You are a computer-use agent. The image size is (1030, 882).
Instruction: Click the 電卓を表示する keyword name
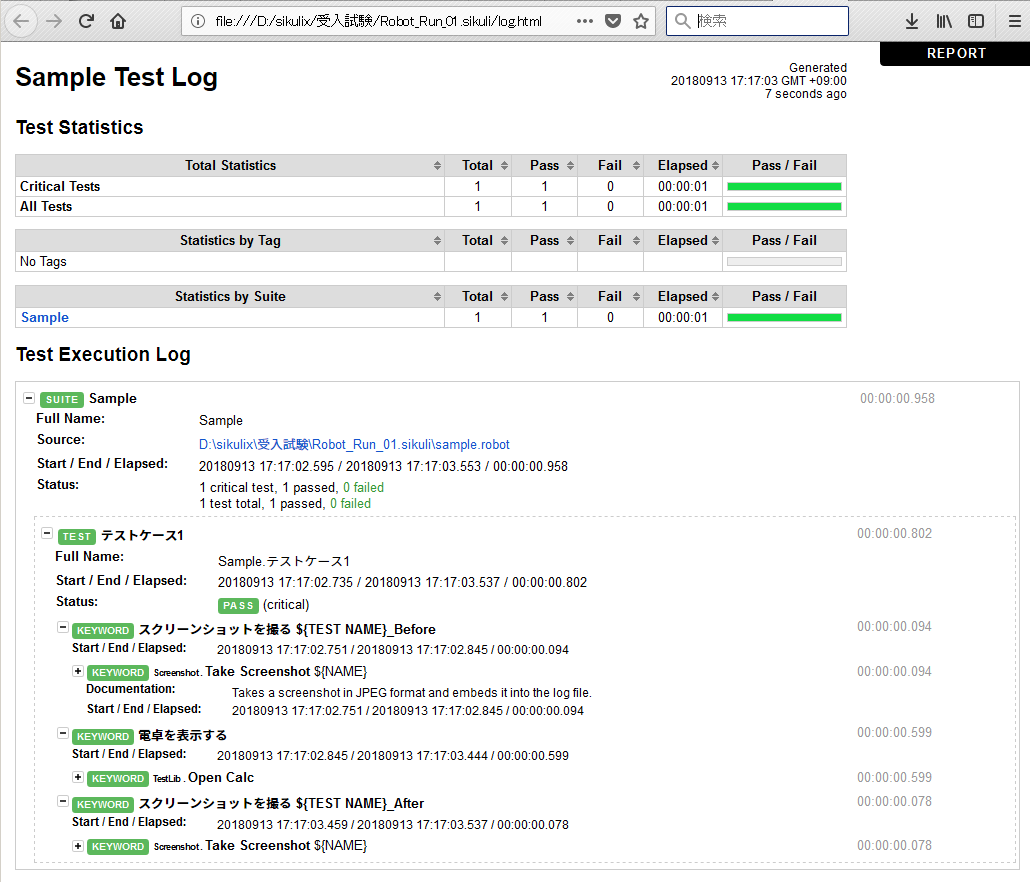(x=183, y=736)
